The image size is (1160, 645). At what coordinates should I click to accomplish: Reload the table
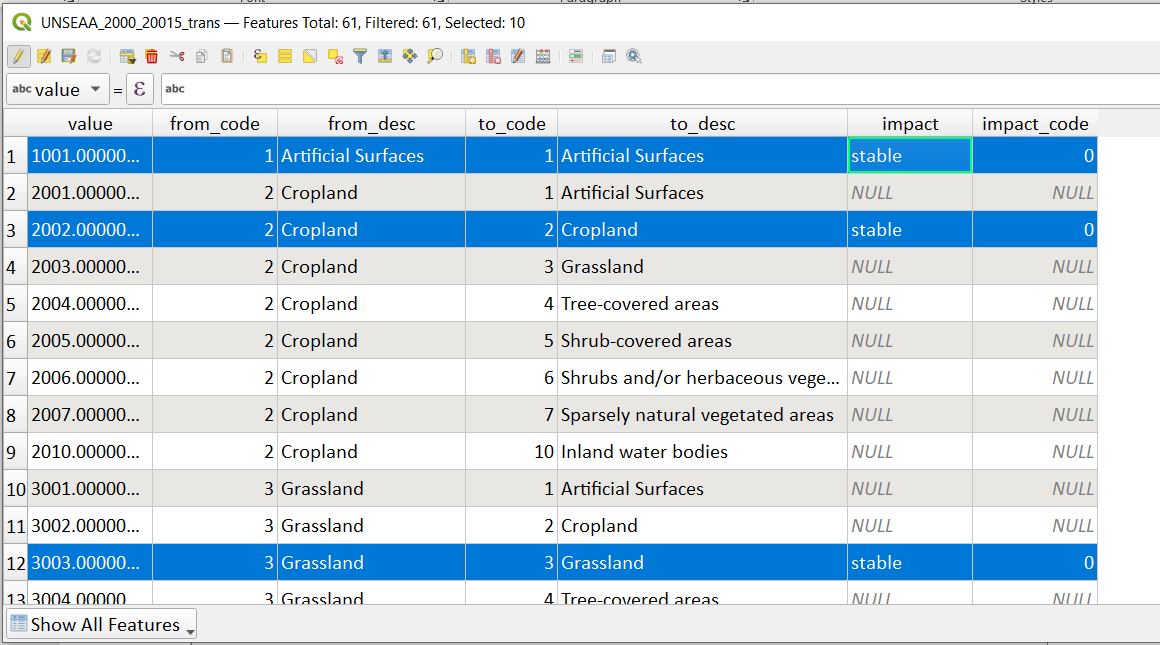coord(94,56)
